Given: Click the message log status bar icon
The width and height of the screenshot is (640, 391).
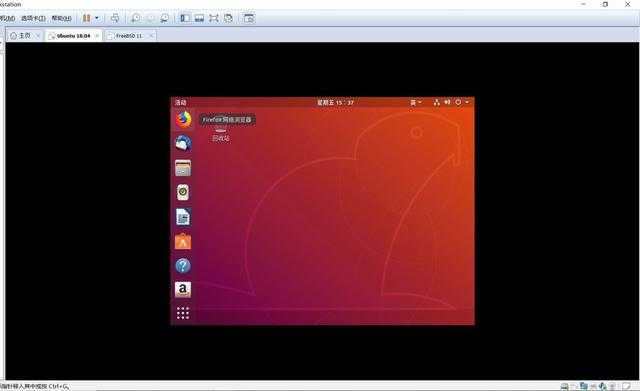Looking at the screenshot, I should pos(626,386).
